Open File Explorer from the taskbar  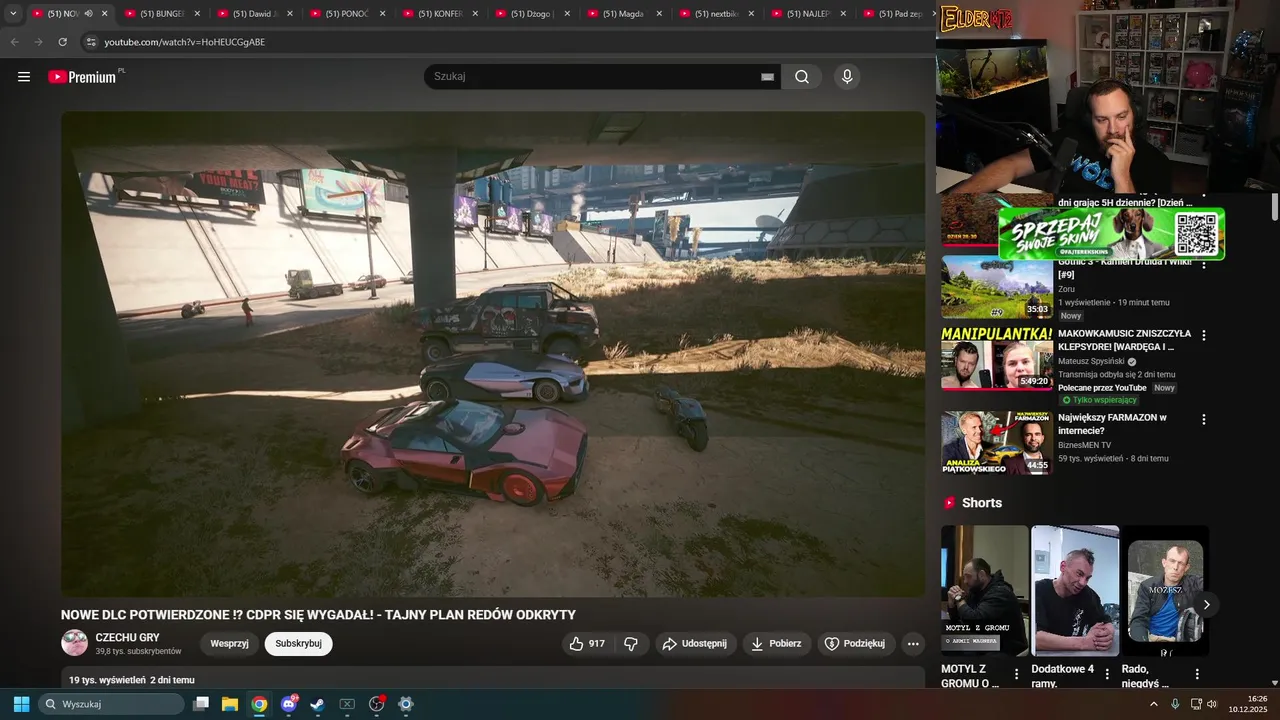[x=230, y=704]
